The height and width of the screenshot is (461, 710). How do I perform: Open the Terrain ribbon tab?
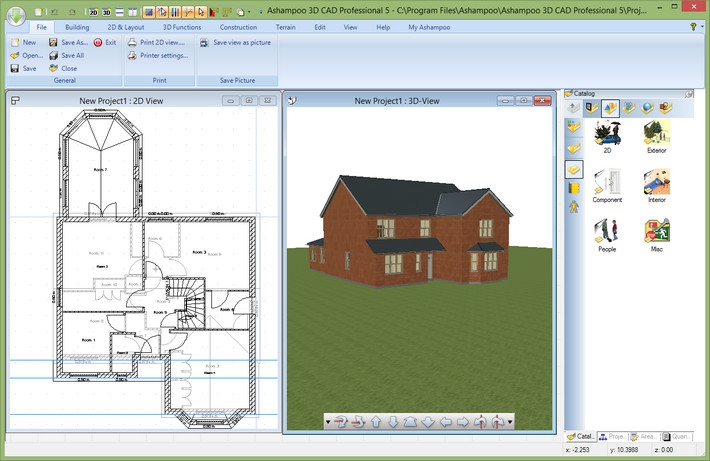pyautogui.click(x=284, y=27)
